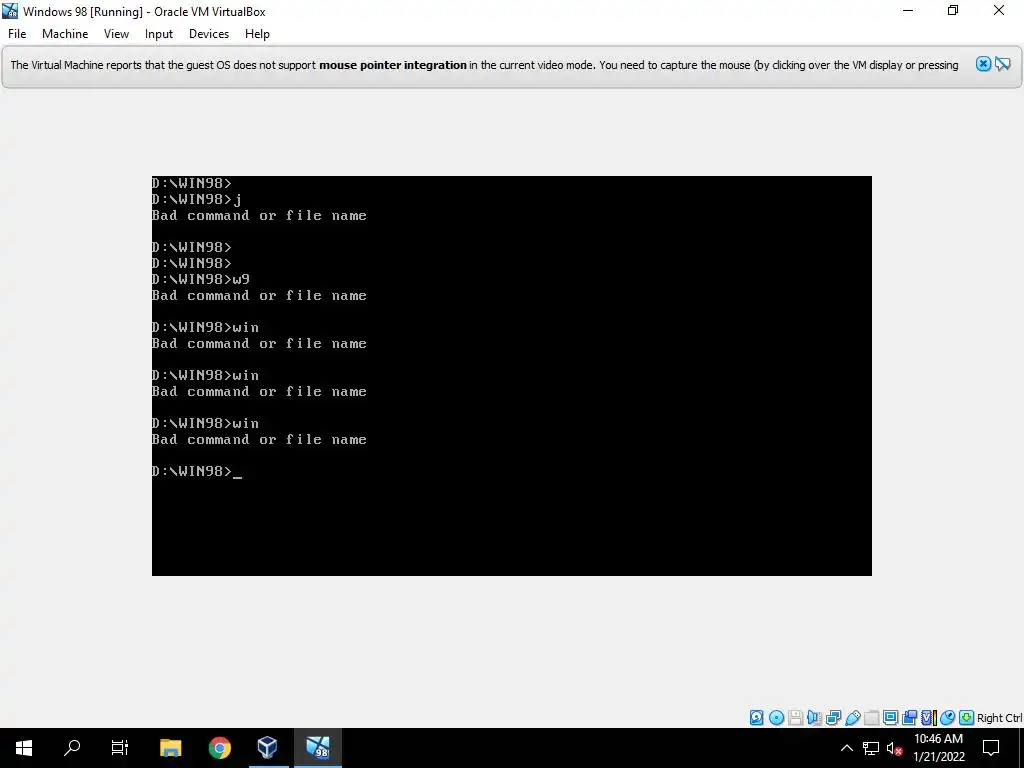Screen dimensions: 1024x768
Task: Dismiss the mouse integration notification
Action: click(x=983, y=64)
